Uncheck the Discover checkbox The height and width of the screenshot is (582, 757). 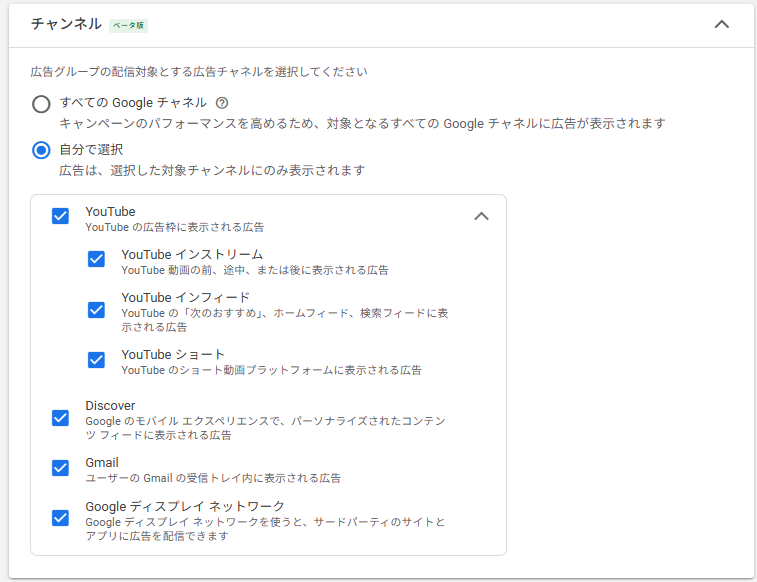click(x=60, y=417)
